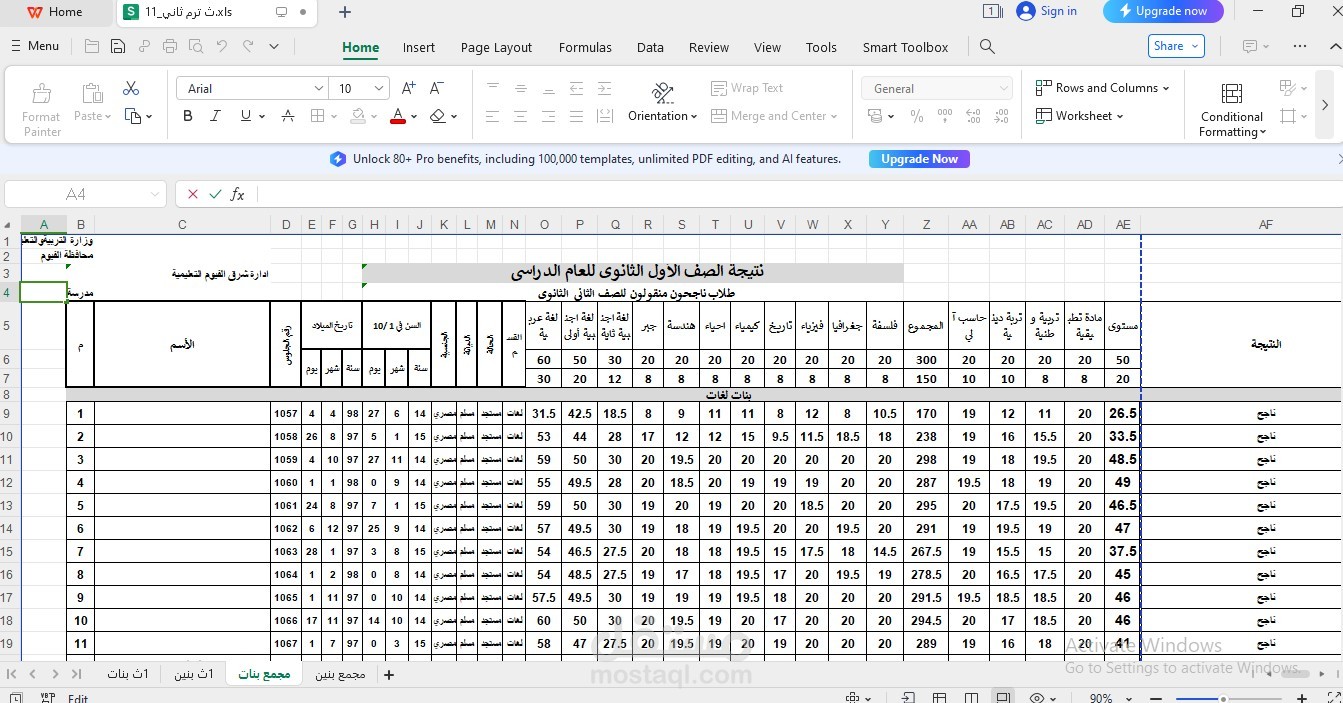
Task: Open the font size 10 dropdown
Action: [x=379, y=88]
